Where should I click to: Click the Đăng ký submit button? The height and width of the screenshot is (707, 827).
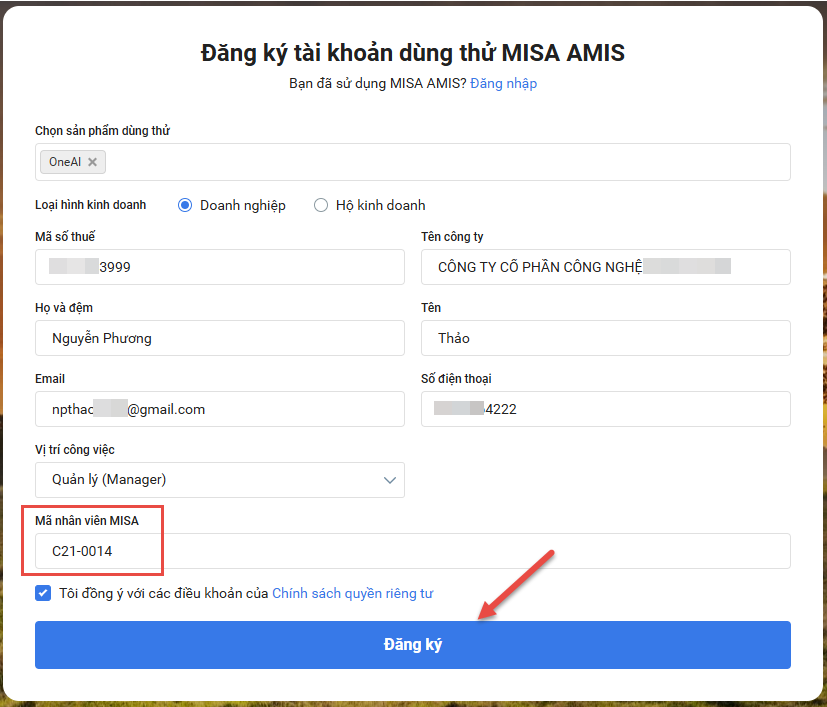[412, 645]
